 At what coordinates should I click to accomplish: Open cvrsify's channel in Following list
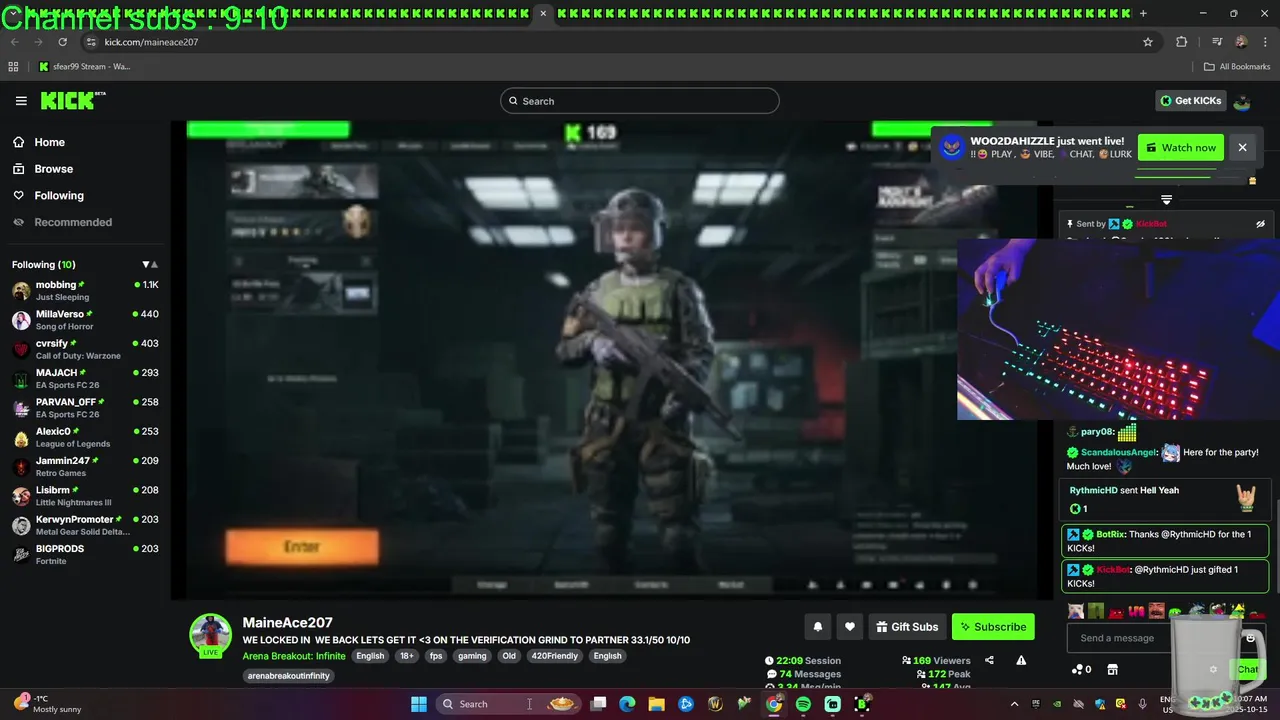click(x=85, y=349)
